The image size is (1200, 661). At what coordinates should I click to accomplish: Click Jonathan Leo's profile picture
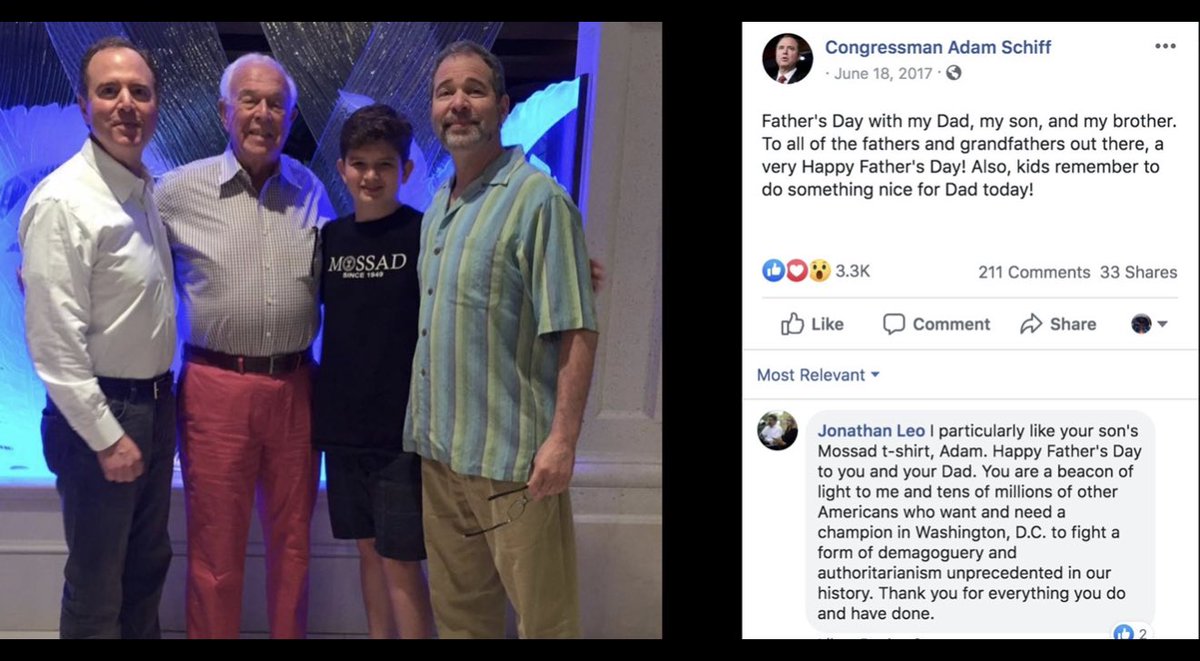[x=778, y=431]
